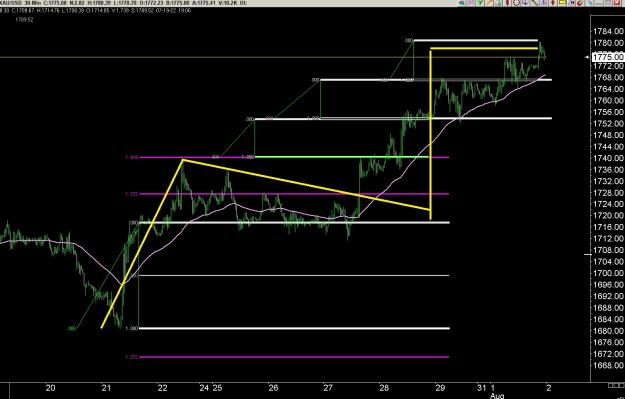Click the Aug month label on time axis
Viewport: 625px width, 399px height.
pos(497,396)
